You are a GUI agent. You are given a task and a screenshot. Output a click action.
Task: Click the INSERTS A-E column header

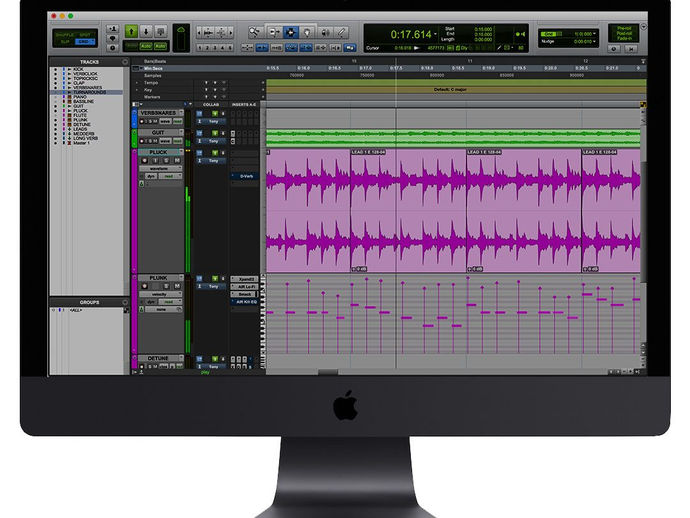pos(244,105)
